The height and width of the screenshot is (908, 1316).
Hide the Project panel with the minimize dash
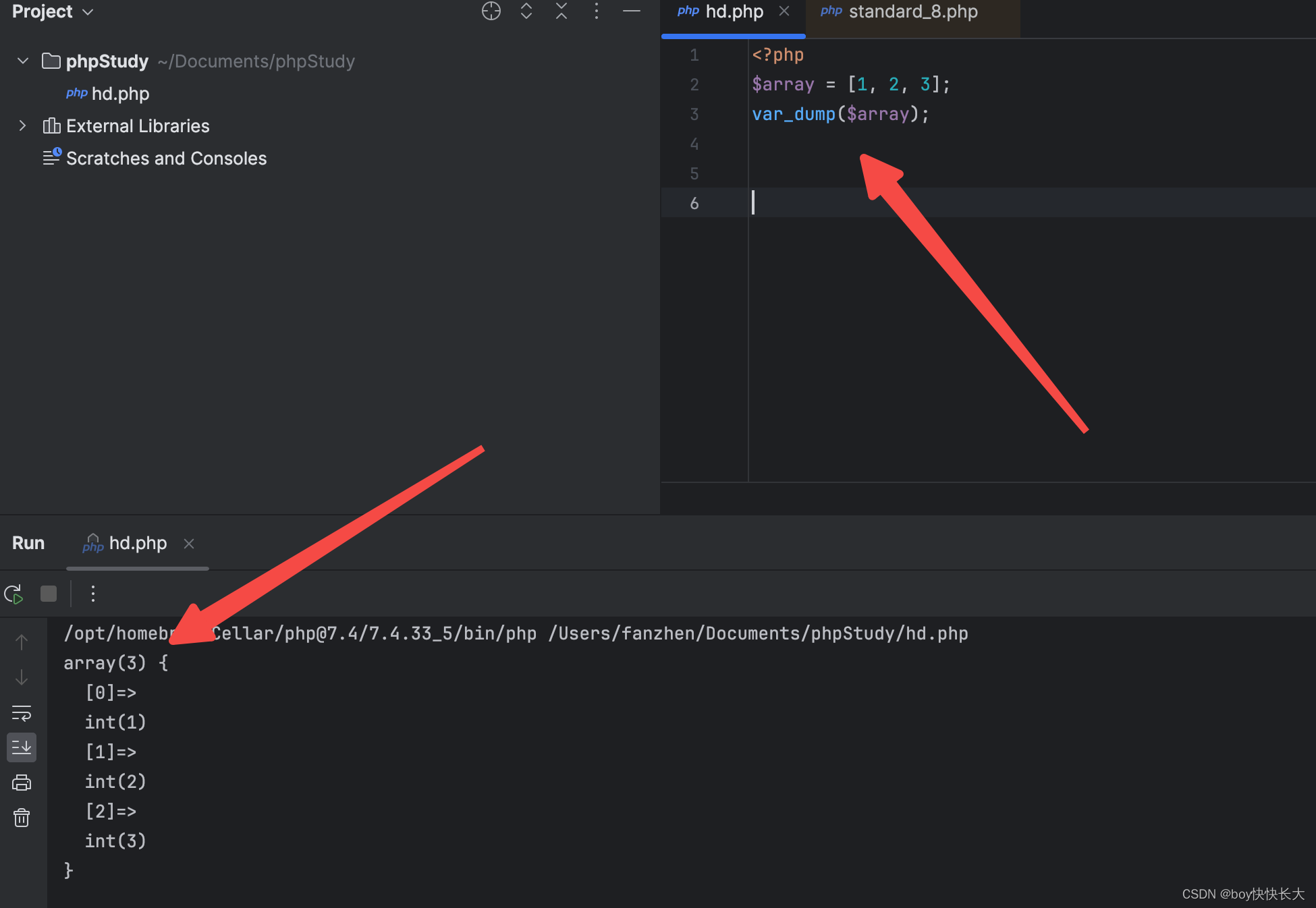[632, 11]
